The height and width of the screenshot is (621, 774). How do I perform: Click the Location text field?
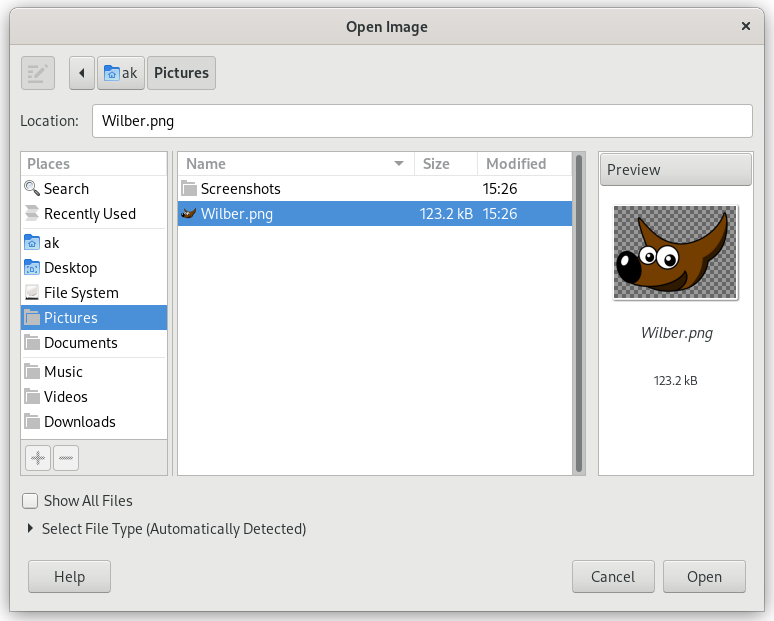(x=422, y=121)
